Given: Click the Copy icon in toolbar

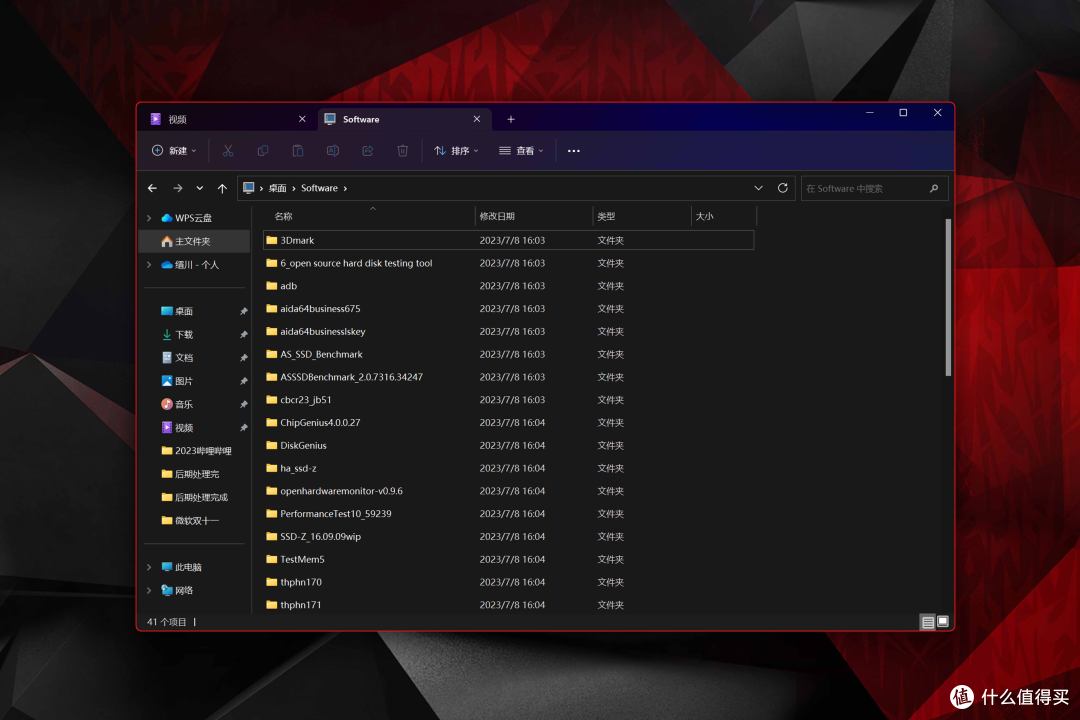Looking at the screenshot, I should (x=262, y=151).
